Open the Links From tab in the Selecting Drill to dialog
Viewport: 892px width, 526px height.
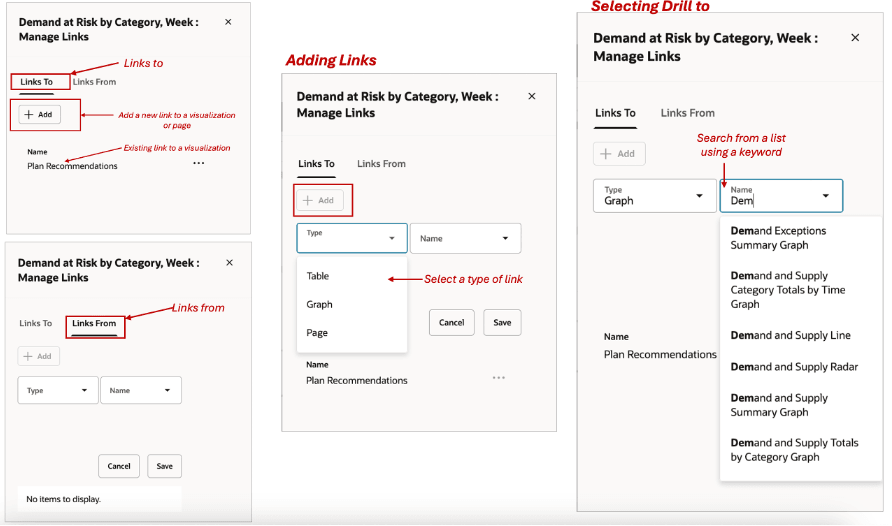pos(687,113)
